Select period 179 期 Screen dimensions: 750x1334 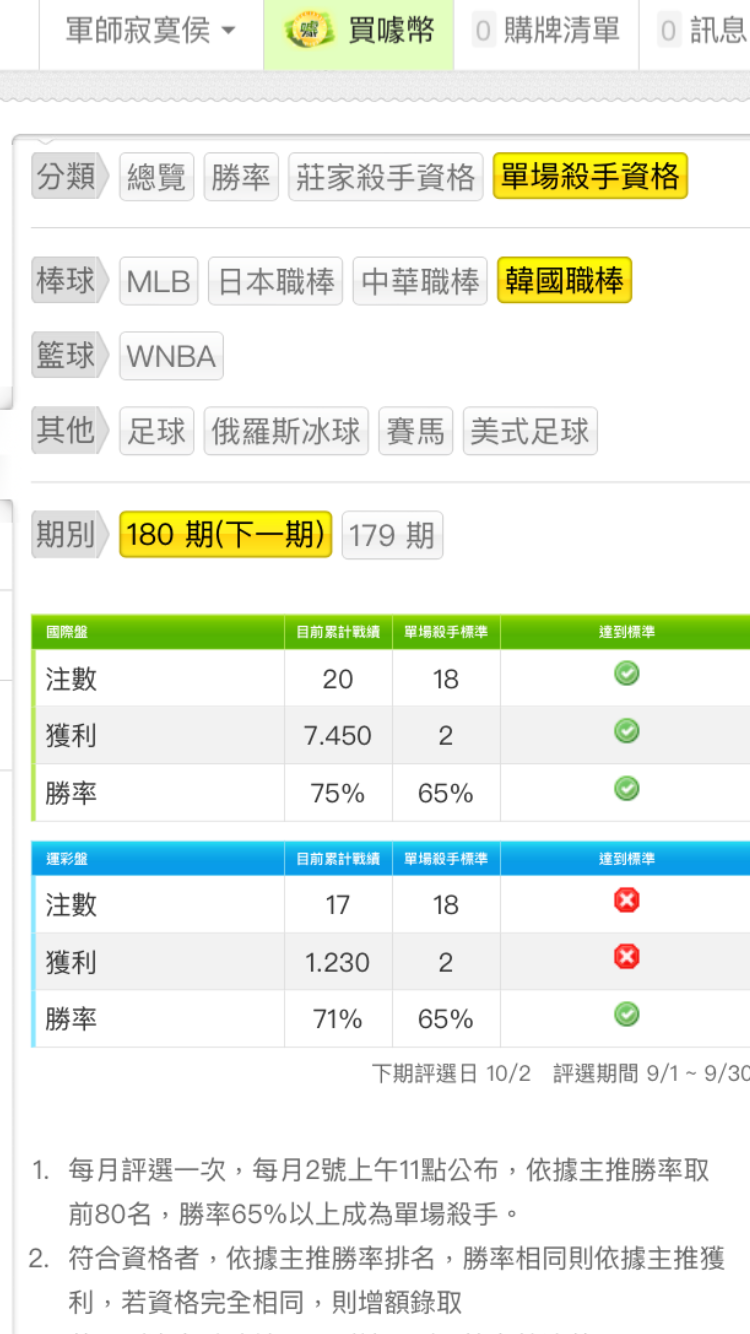(x=392, y=535)
